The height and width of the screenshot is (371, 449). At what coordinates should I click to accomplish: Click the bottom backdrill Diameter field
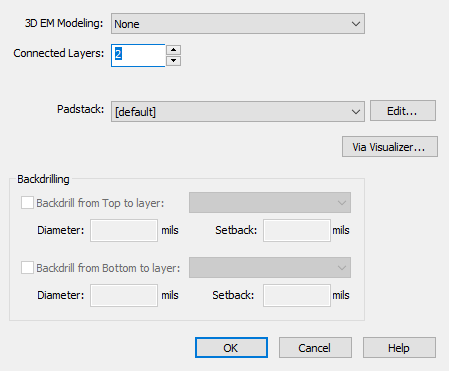pos(124,295)
